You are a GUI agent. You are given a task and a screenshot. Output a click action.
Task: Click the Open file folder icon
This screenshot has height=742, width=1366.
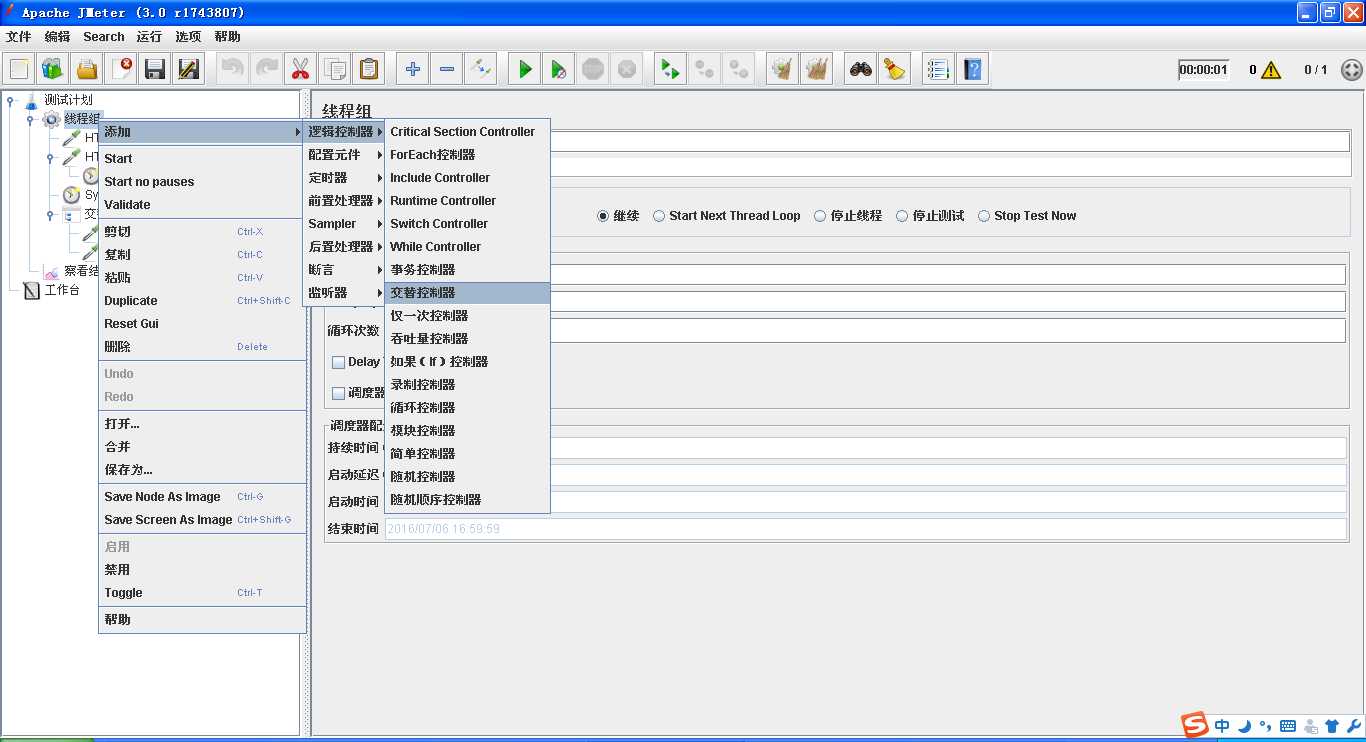point(87,69)
